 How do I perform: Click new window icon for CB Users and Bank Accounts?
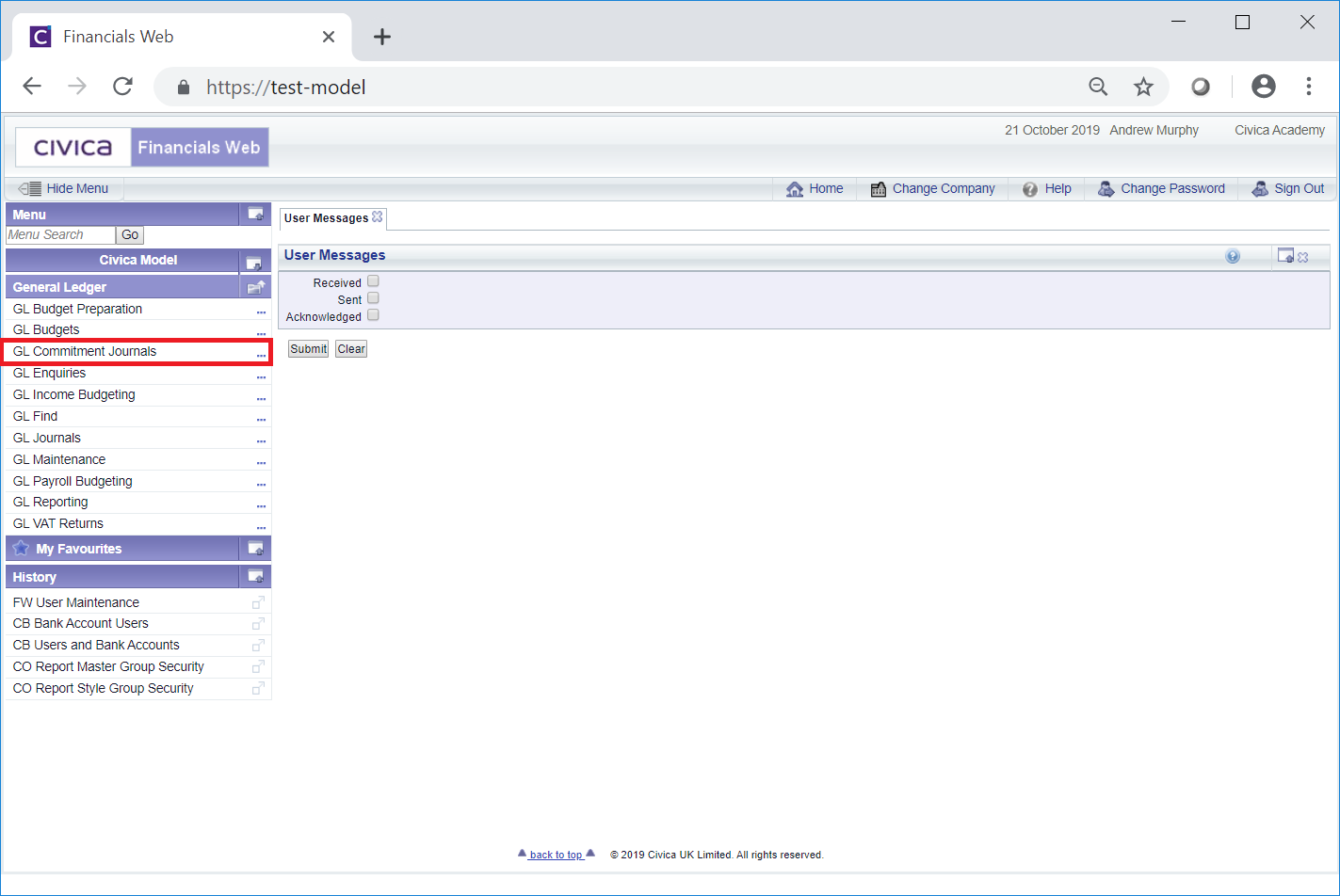258,645
